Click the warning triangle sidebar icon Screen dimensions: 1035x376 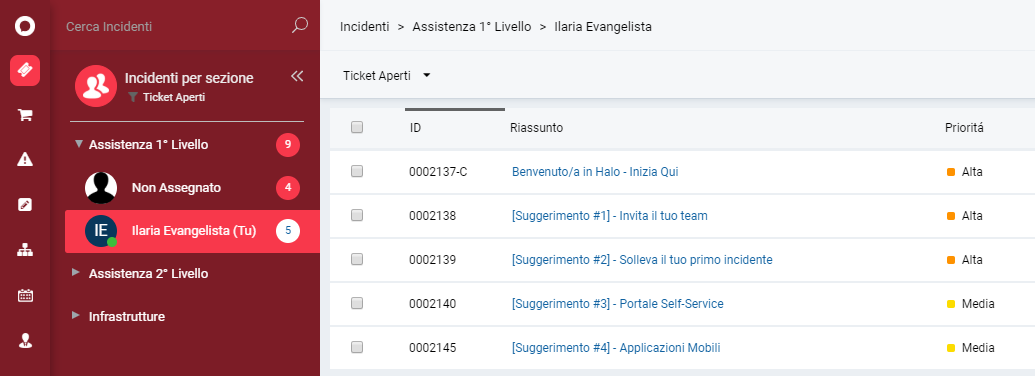click(x=25, y=159)
